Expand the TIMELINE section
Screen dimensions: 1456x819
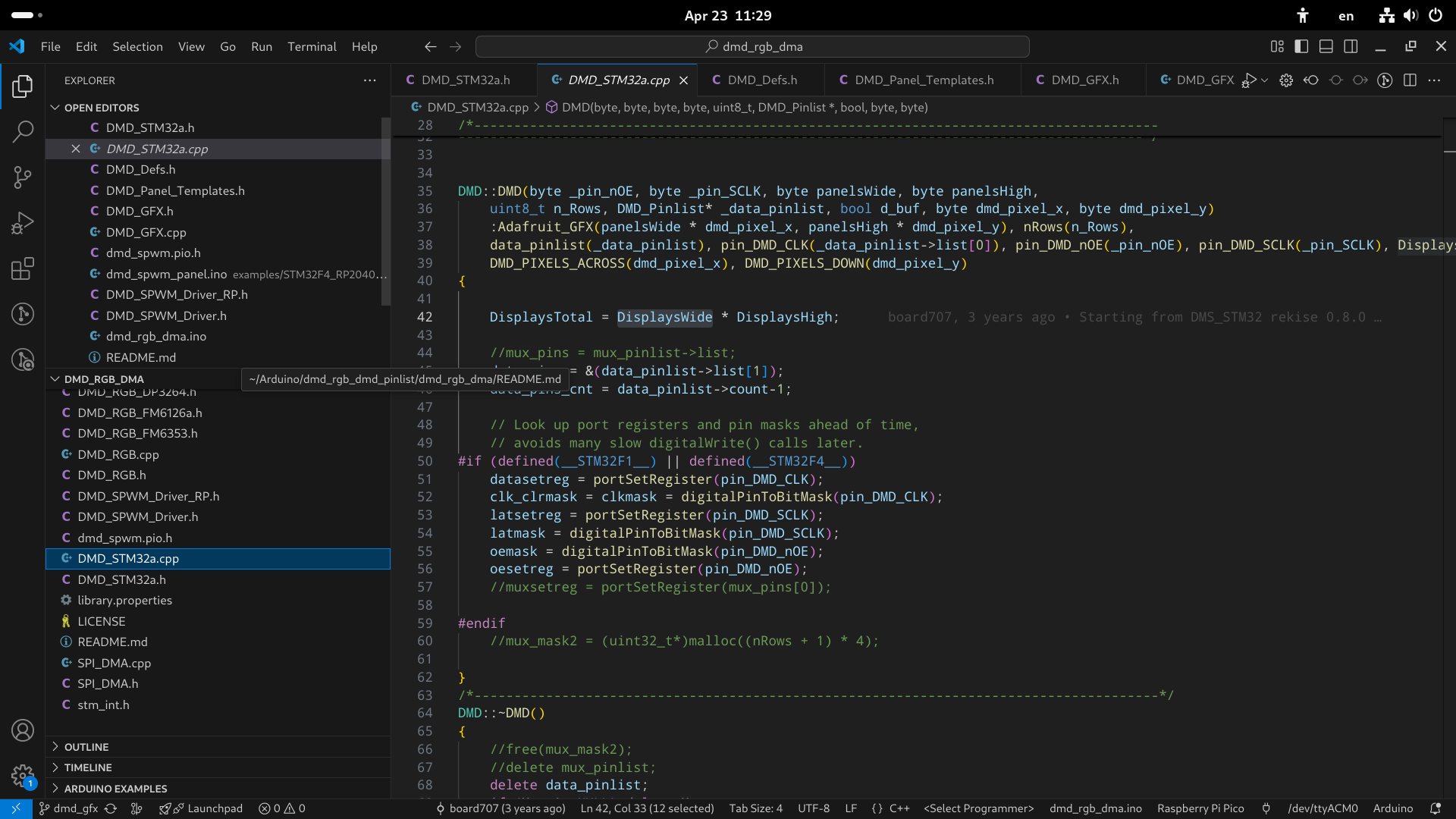click(x=88, y=767)
